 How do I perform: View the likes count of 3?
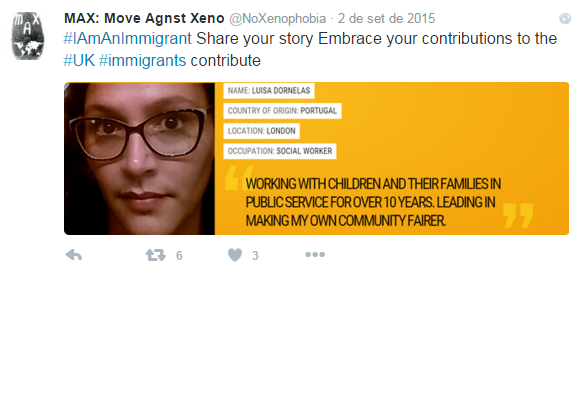[255, 255]
